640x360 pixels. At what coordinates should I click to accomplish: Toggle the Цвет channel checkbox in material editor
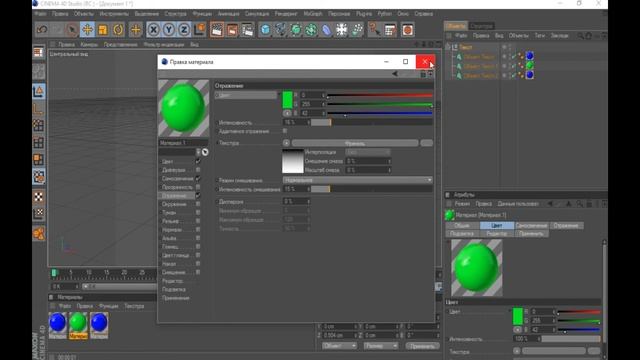pyautogui.click(x=198, y=162)
